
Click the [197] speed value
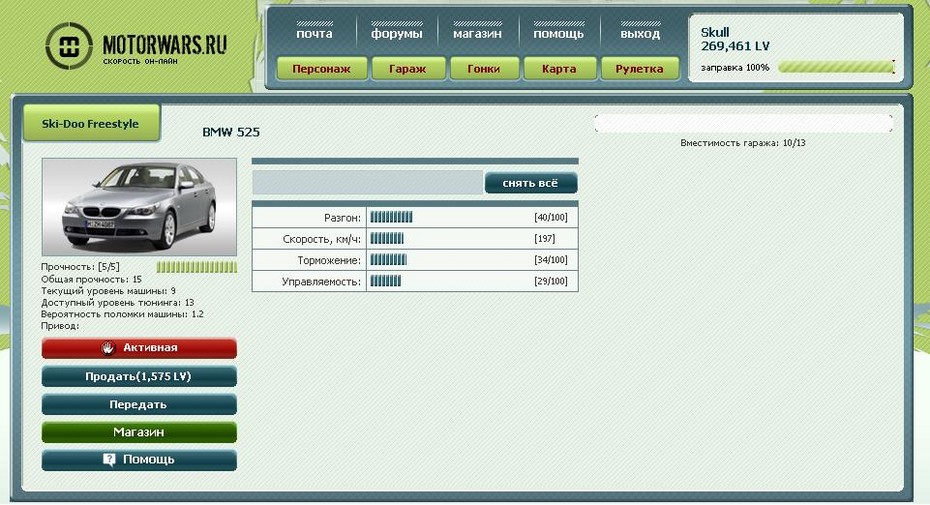[x=544, y=239]
